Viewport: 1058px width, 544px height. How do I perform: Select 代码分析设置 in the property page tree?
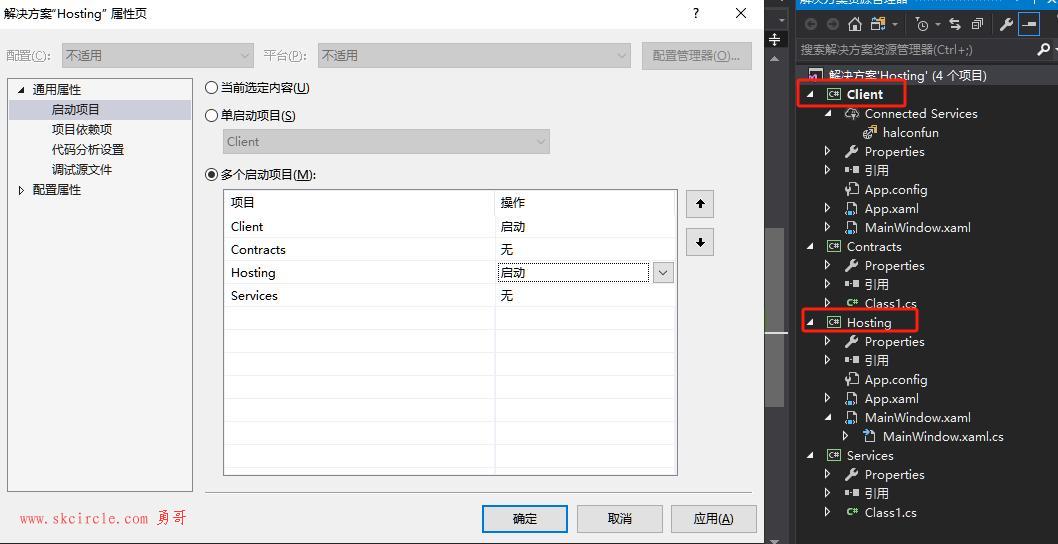click(x=88, y=150)
